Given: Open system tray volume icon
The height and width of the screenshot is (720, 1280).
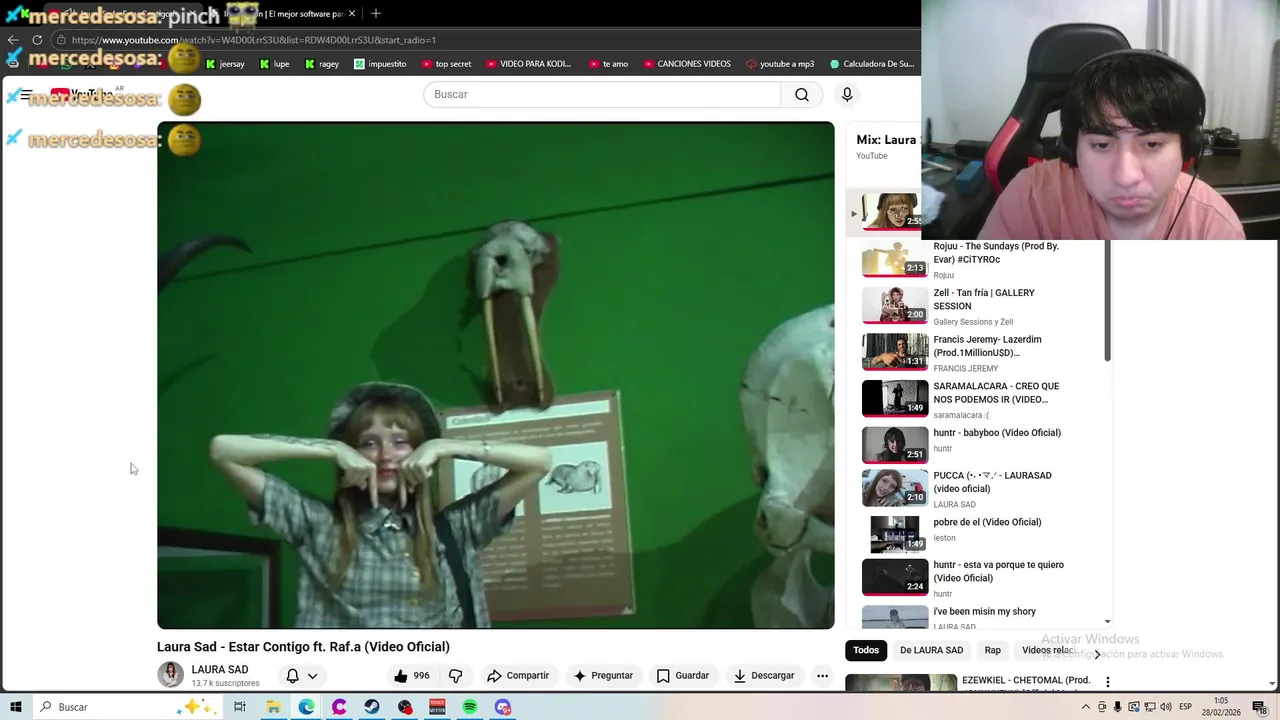Looking at the screenshot, I should [1166, 707].
